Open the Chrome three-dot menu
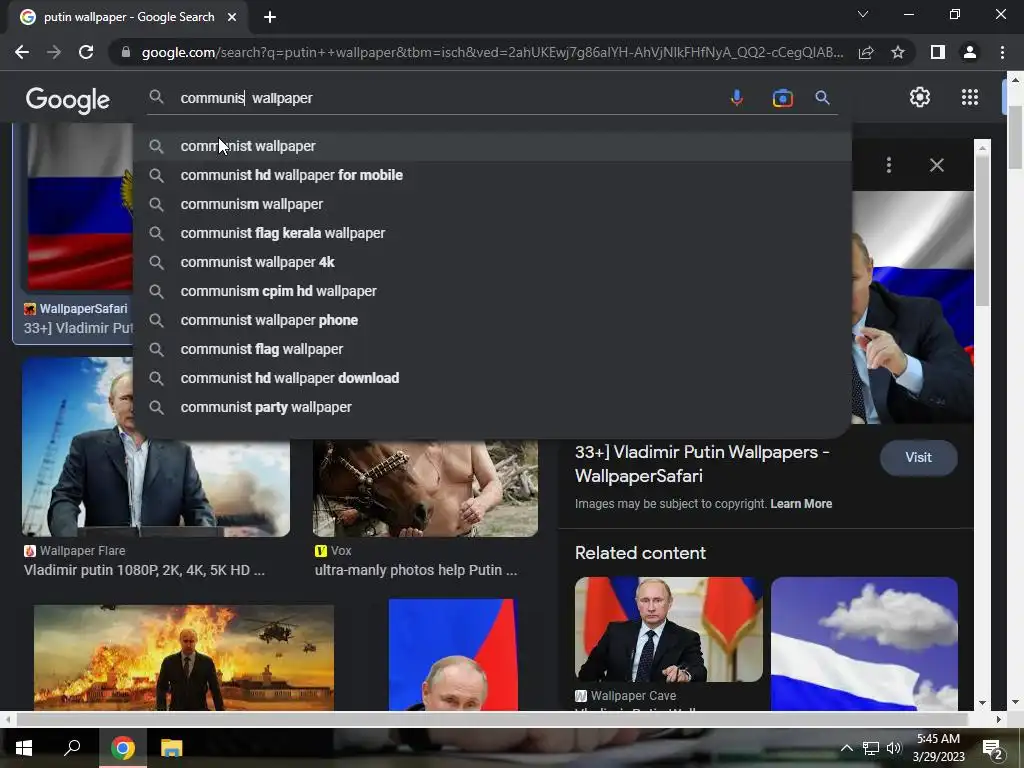 click(x=1002, y=52)
